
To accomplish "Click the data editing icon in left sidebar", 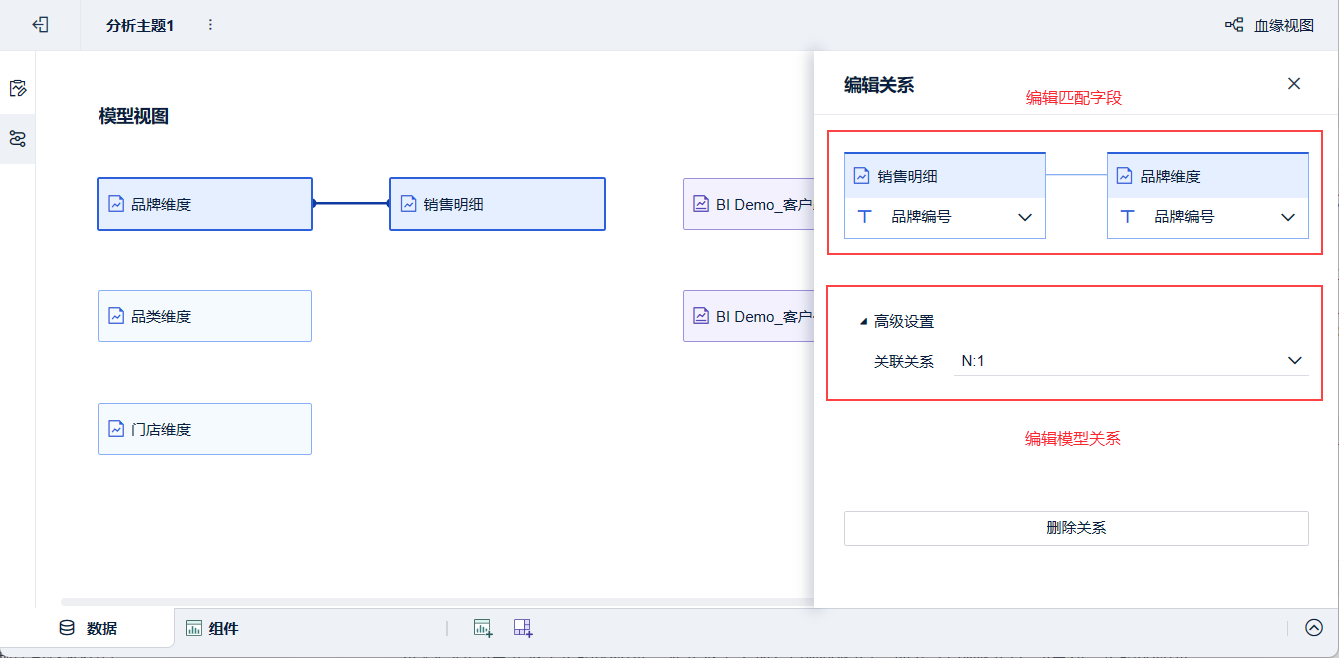I will point(17,88).
